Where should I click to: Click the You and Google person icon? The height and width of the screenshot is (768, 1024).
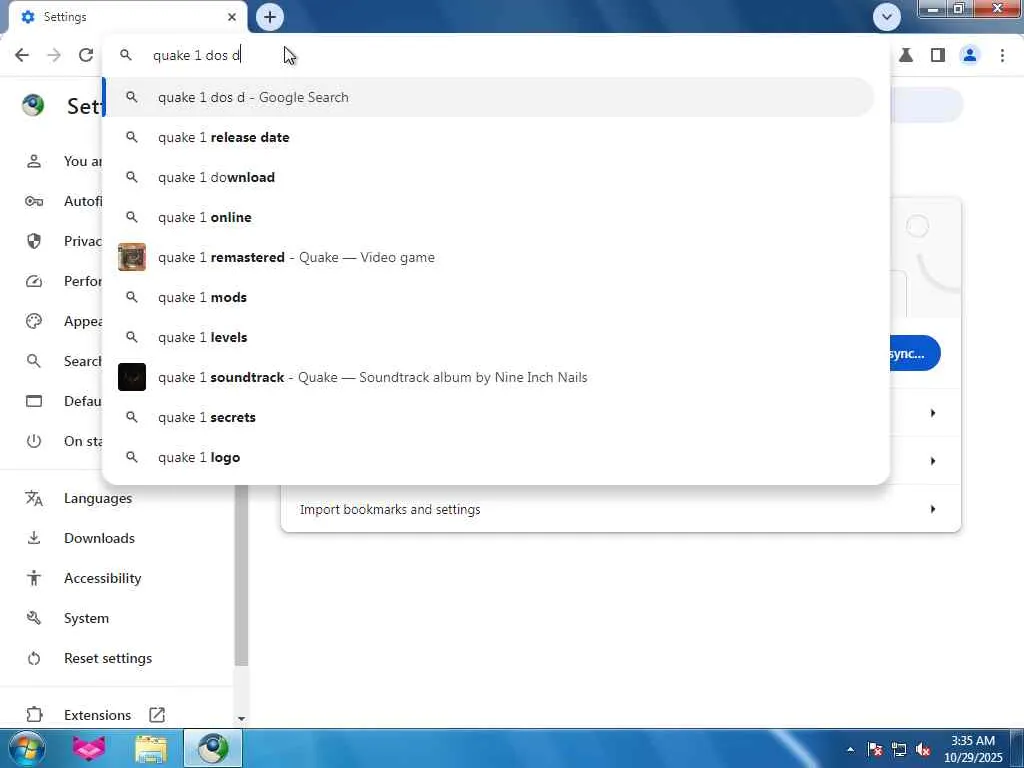click(34, 161)
